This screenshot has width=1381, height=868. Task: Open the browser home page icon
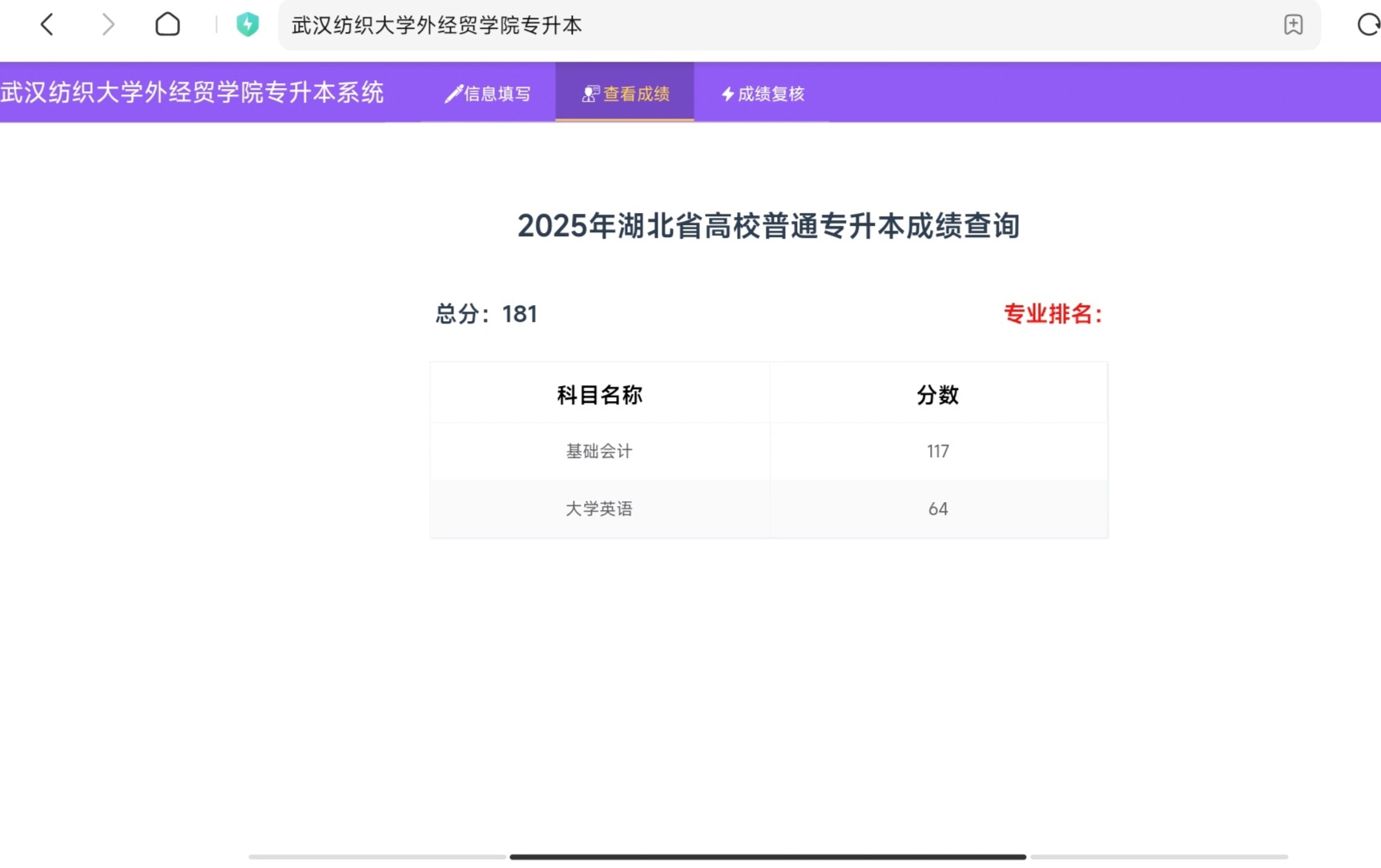click(167, 25)
